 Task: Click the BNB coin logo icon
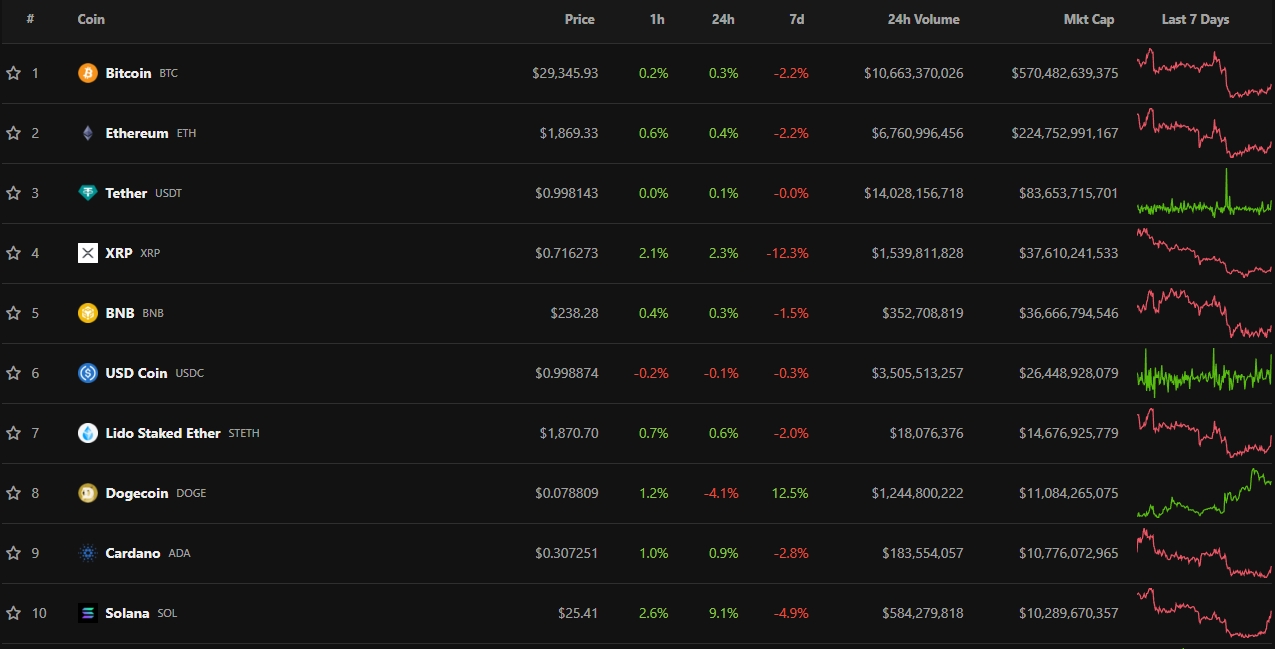(x=88, y=313)
